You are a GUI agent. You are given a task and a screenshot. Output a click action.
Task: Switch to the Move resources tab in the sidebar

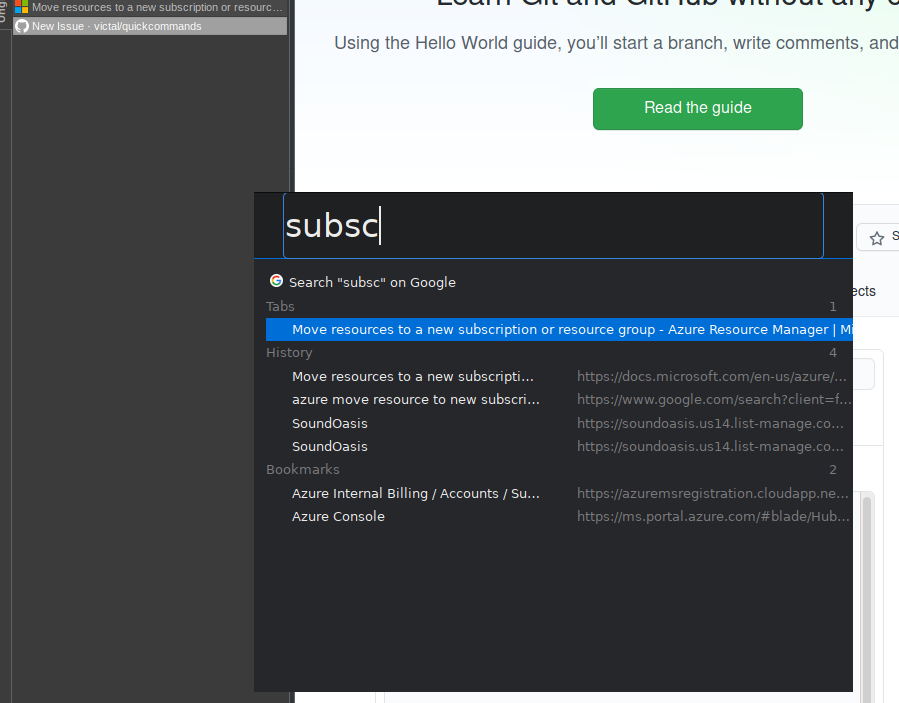(150, 7)
